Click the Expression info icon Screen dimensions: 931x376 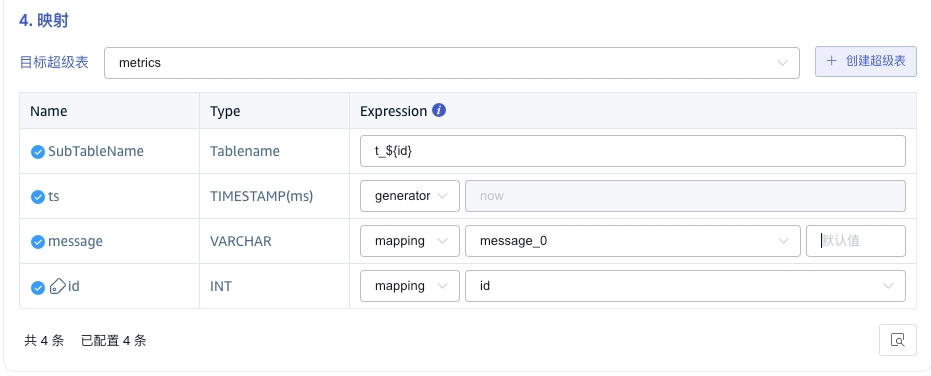439,110
